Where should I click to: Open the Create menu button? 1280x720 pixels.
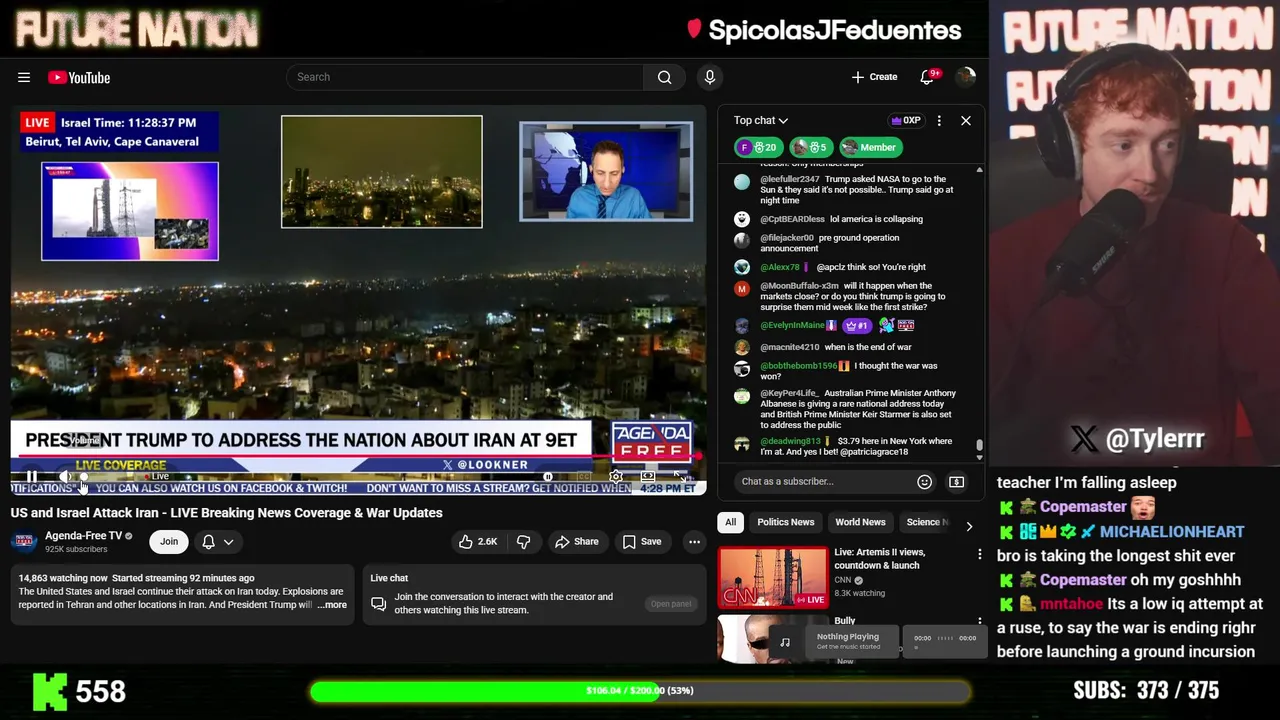click(x=874, y=77)
